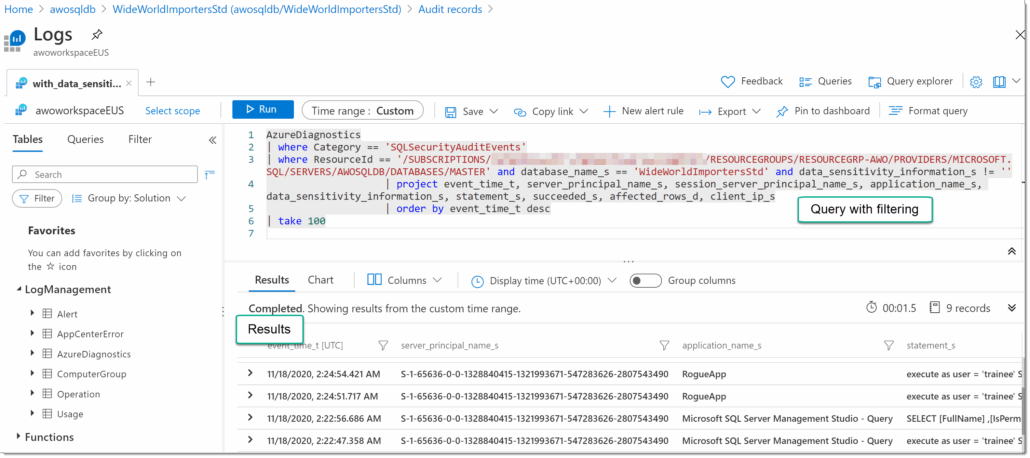
Task: Expand the Usage table
Action: pyautogui.click(x=32, y=414)
